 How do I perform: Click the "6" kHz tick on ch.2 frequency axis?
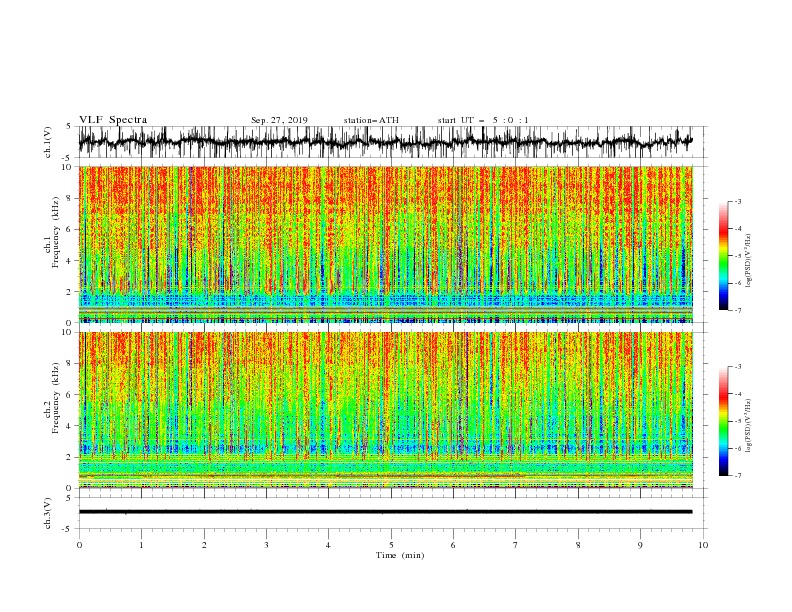tap(70, 395)
